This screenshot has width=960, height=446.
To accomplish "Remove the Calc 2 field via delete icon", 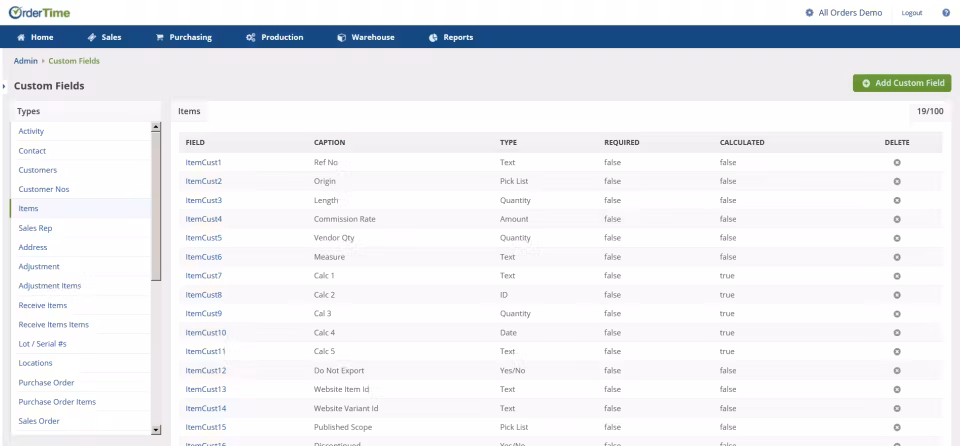I will click(x=897, y=295).
